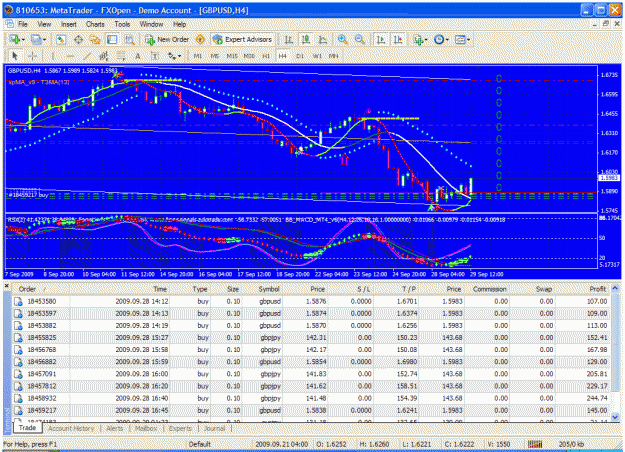This screenshot has width=625, height=452.
Task: Zoom out on the chart
Action: (x=359, y=39)
